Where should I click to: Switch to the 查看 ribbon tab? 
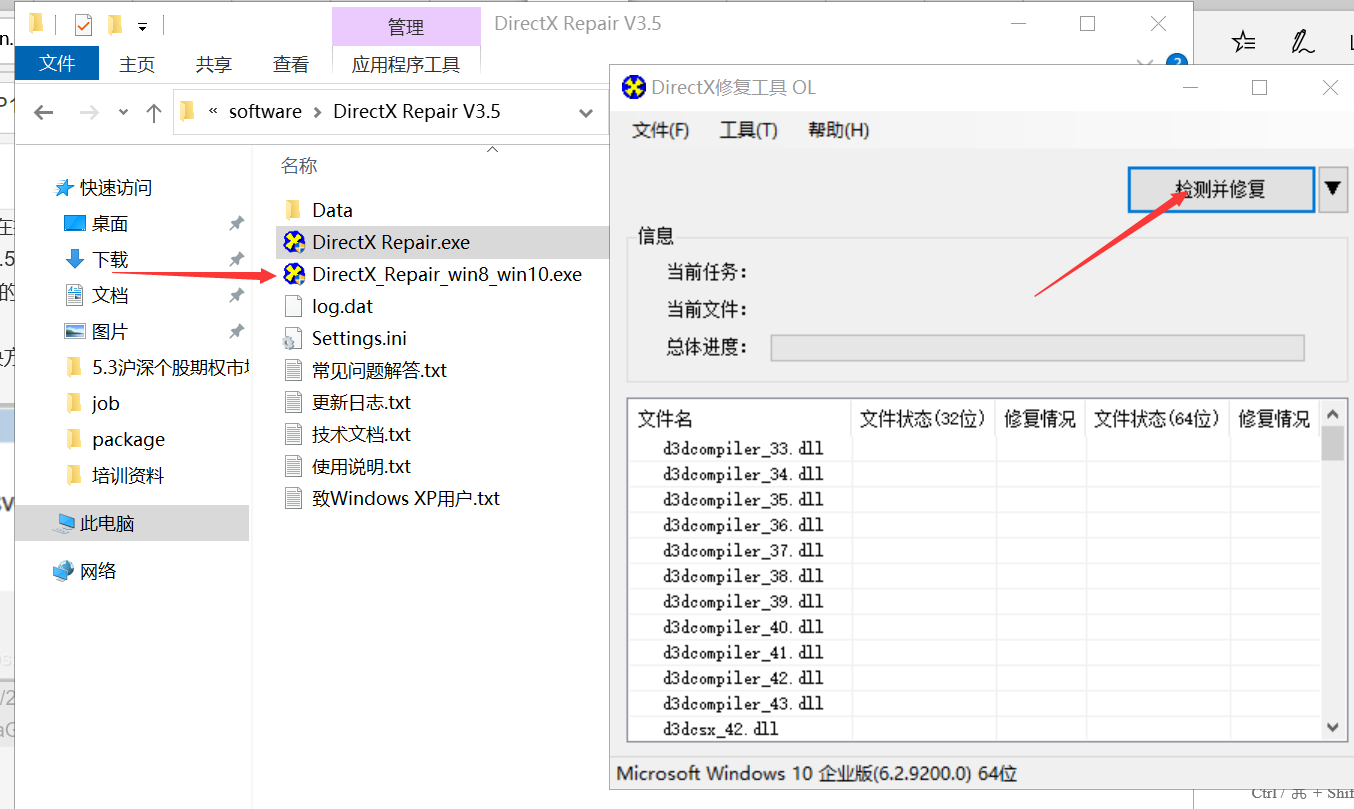tap(291, 64)
